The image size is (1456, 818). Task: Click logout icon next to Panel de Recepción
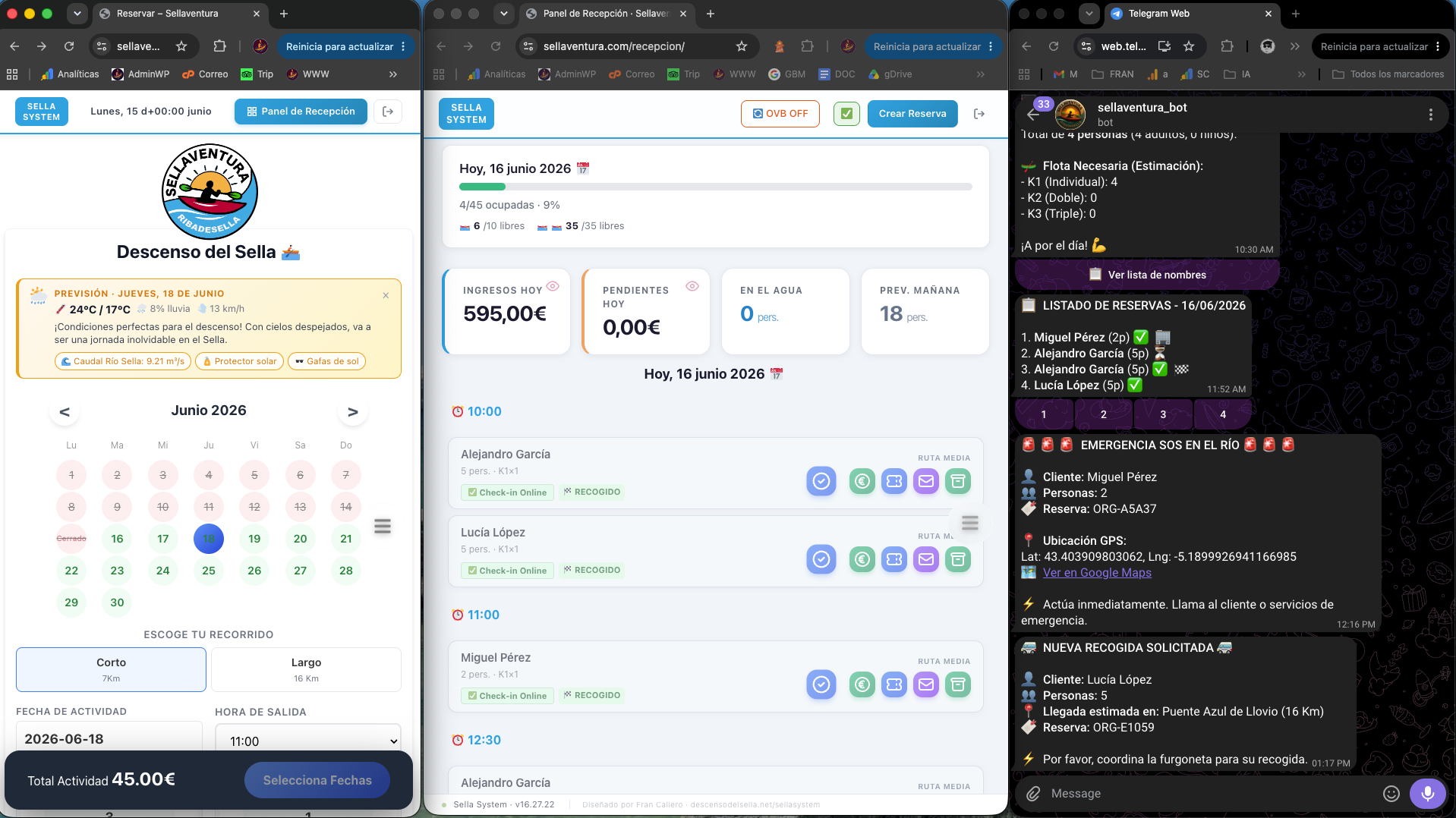[388, 112]
